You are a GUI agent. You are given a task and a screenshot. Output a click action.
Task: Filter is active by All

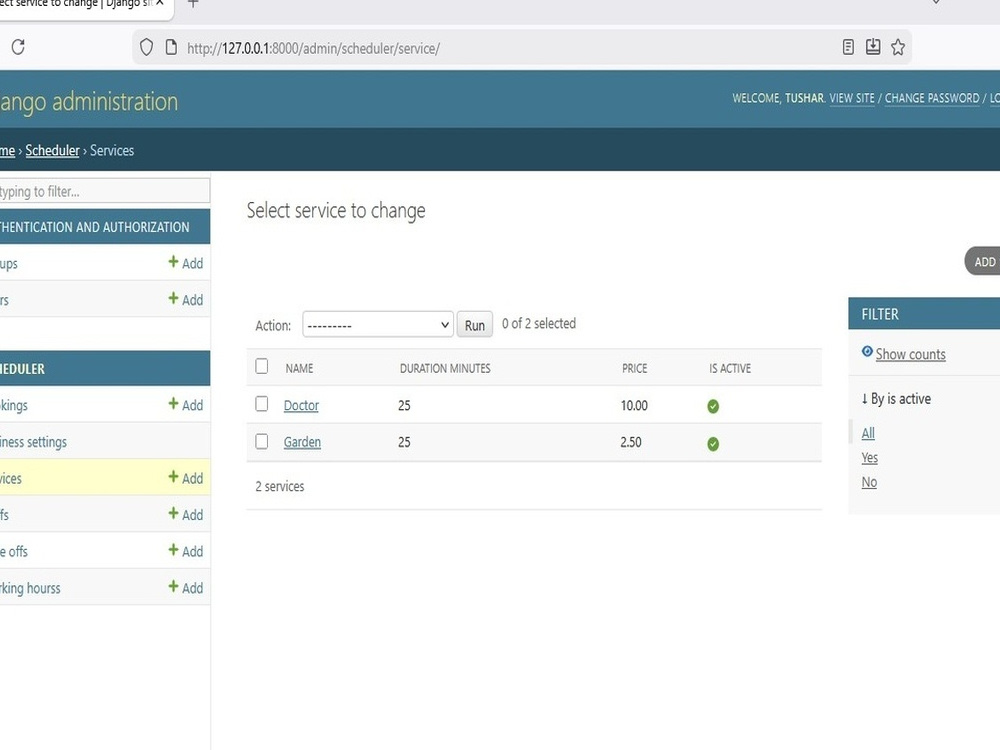(x=868, y=433)
